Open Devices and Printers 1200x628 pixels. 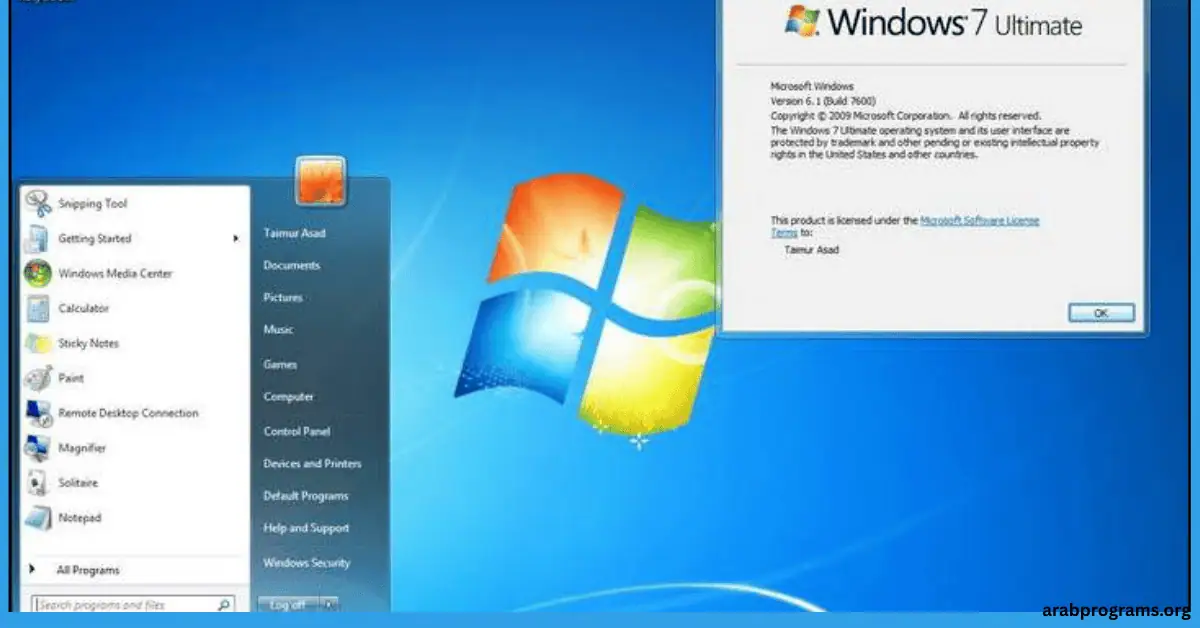[x=312, y=464]
